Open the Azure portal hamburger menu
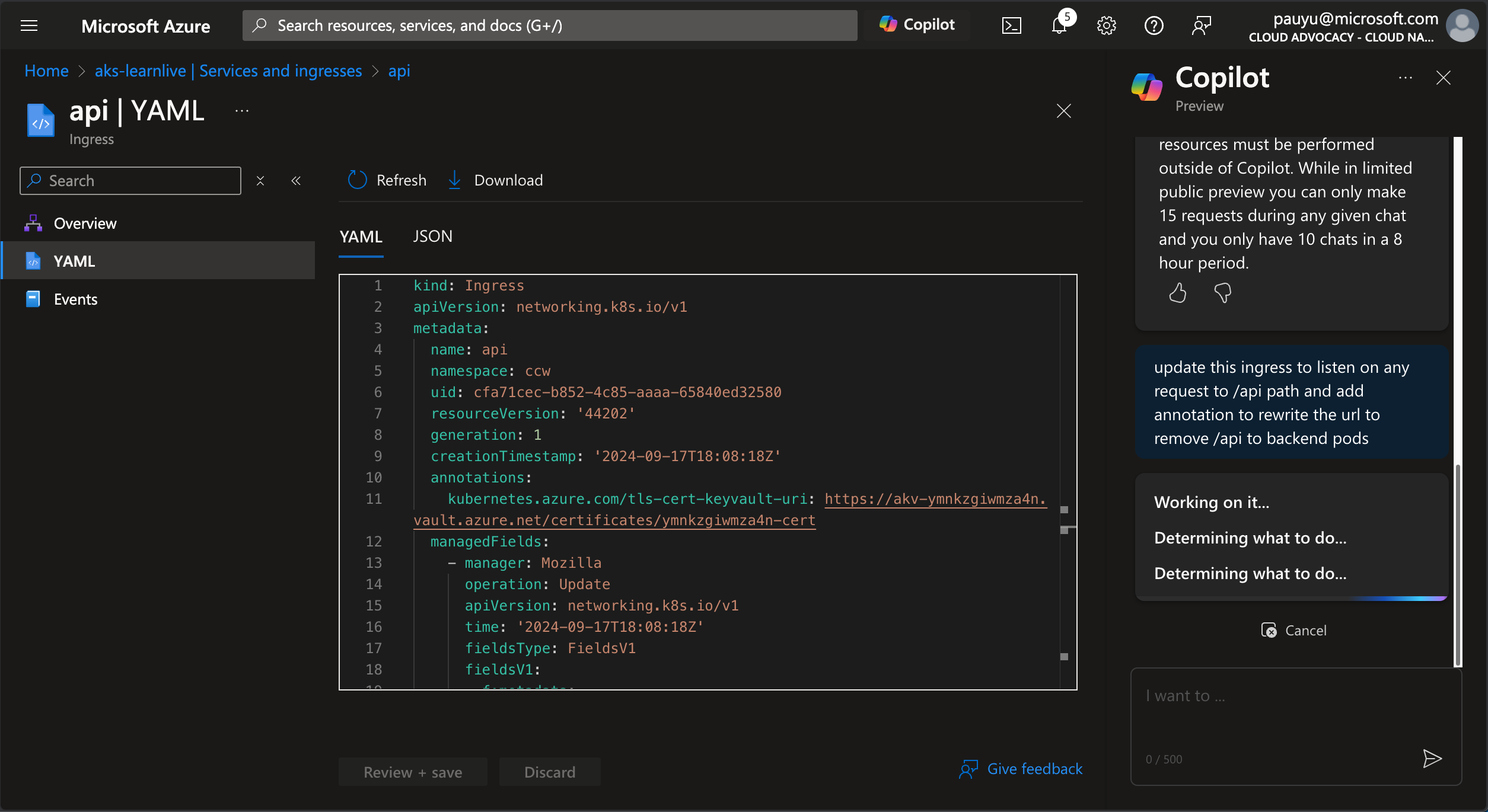This screenshot has height=812, width=1488. [x=28, y=25]
